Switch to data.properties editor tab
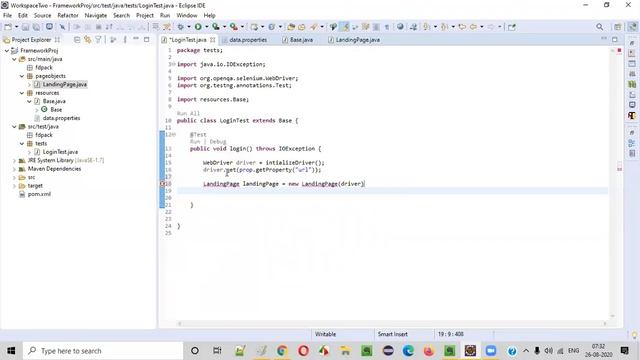This screenshot has height=360, width=640. click(x=244, y=40)
